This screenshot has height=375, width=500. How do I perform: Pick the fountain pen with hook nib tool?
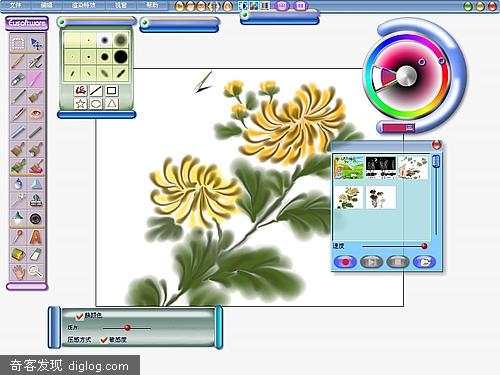pos(36,61)
